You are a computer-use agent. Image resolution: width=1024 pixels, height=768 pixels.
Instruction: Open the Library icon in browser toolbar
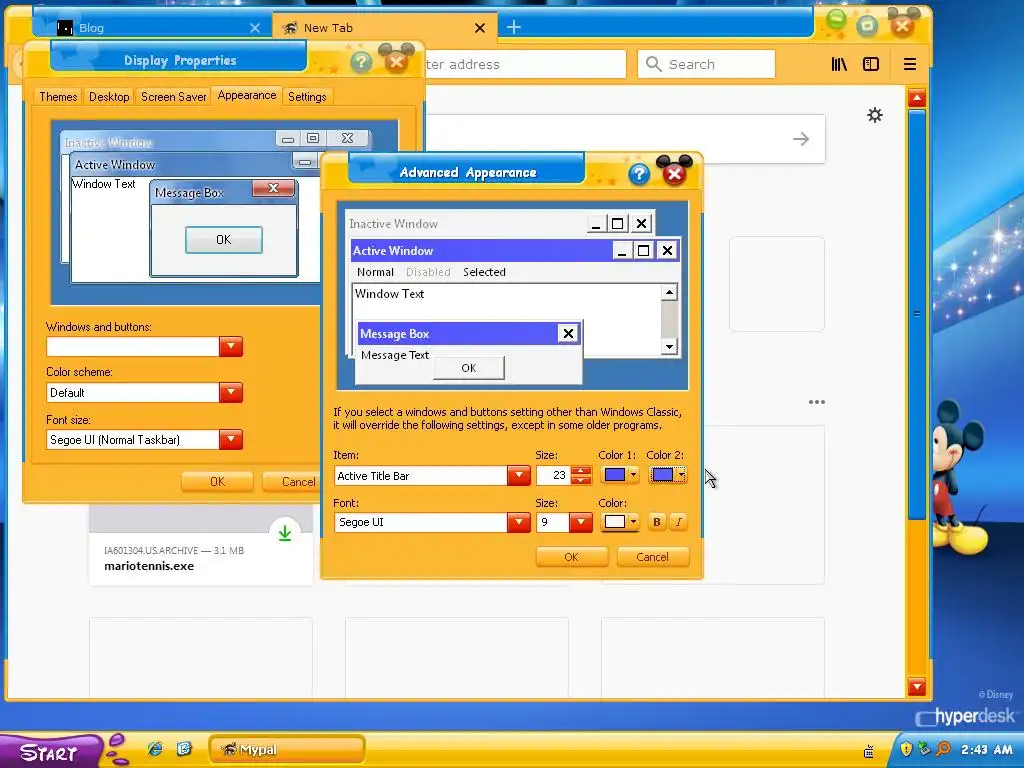(839, 64)
